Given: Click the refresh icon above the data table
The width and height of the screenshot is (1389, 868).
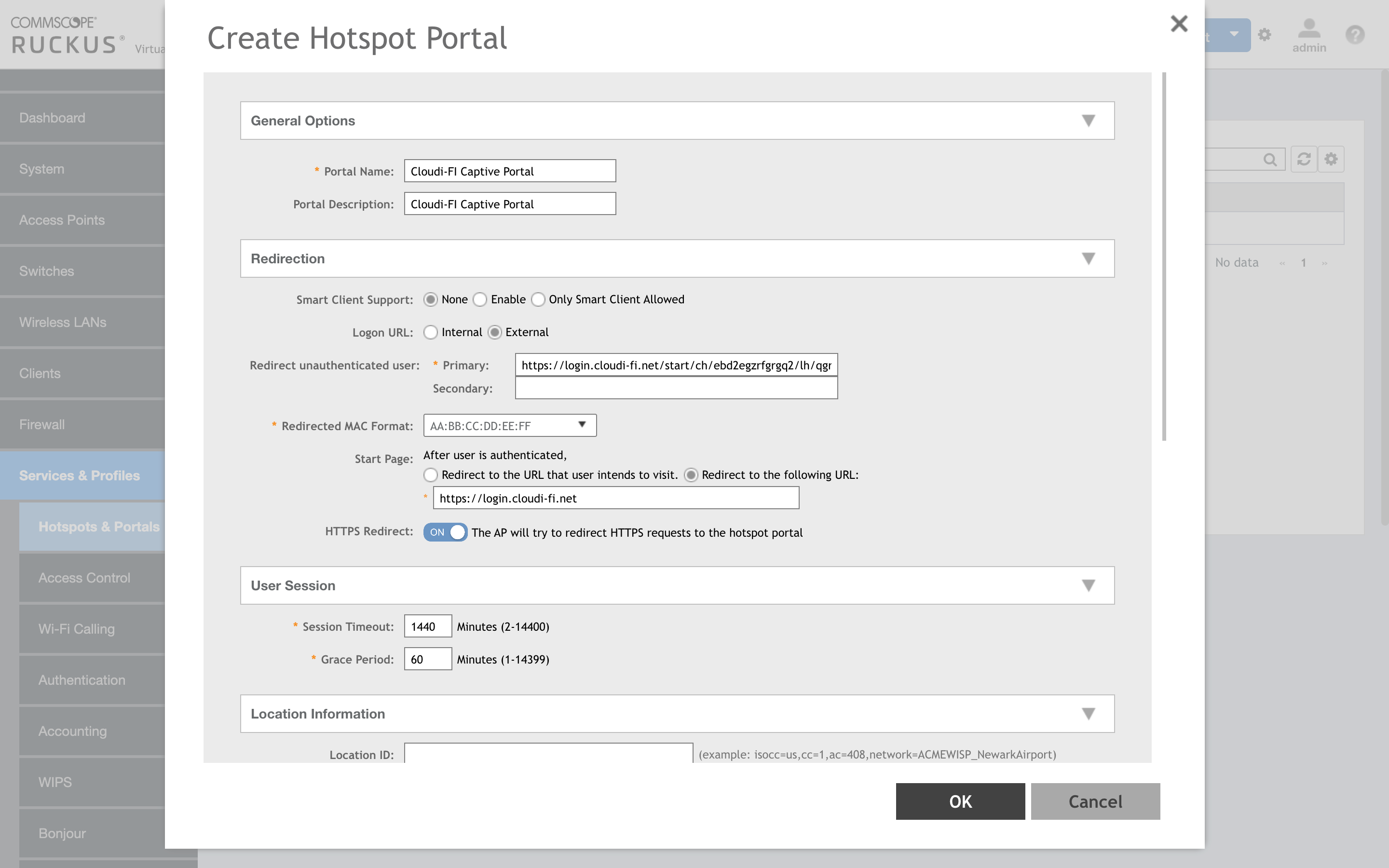Looking at the screenshot, I should coord(1304,159).
